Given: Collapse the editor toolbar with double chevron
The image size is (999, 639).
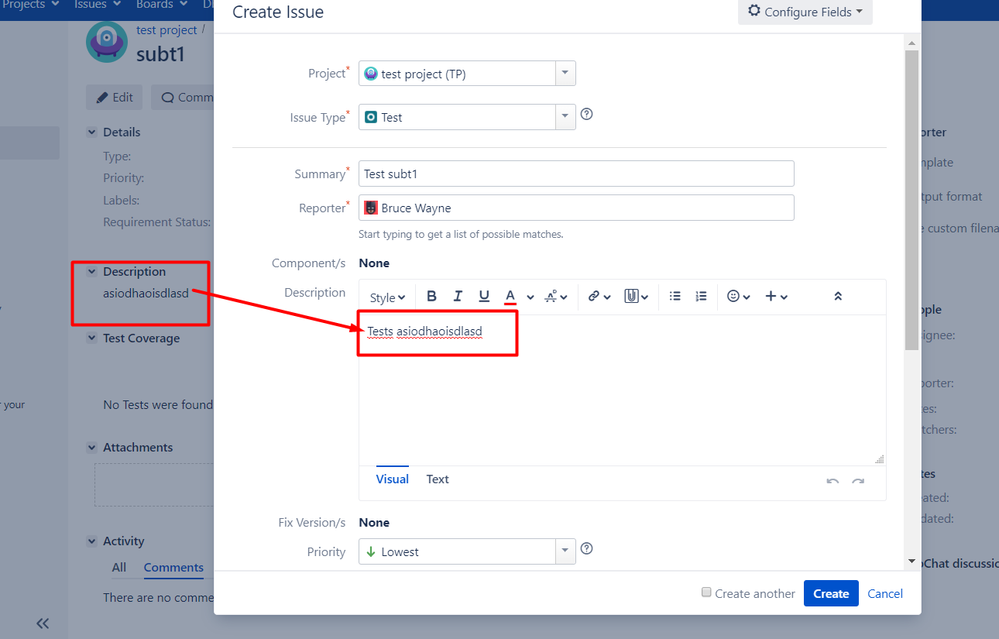Looking at the screenshot, I should 838,296.
